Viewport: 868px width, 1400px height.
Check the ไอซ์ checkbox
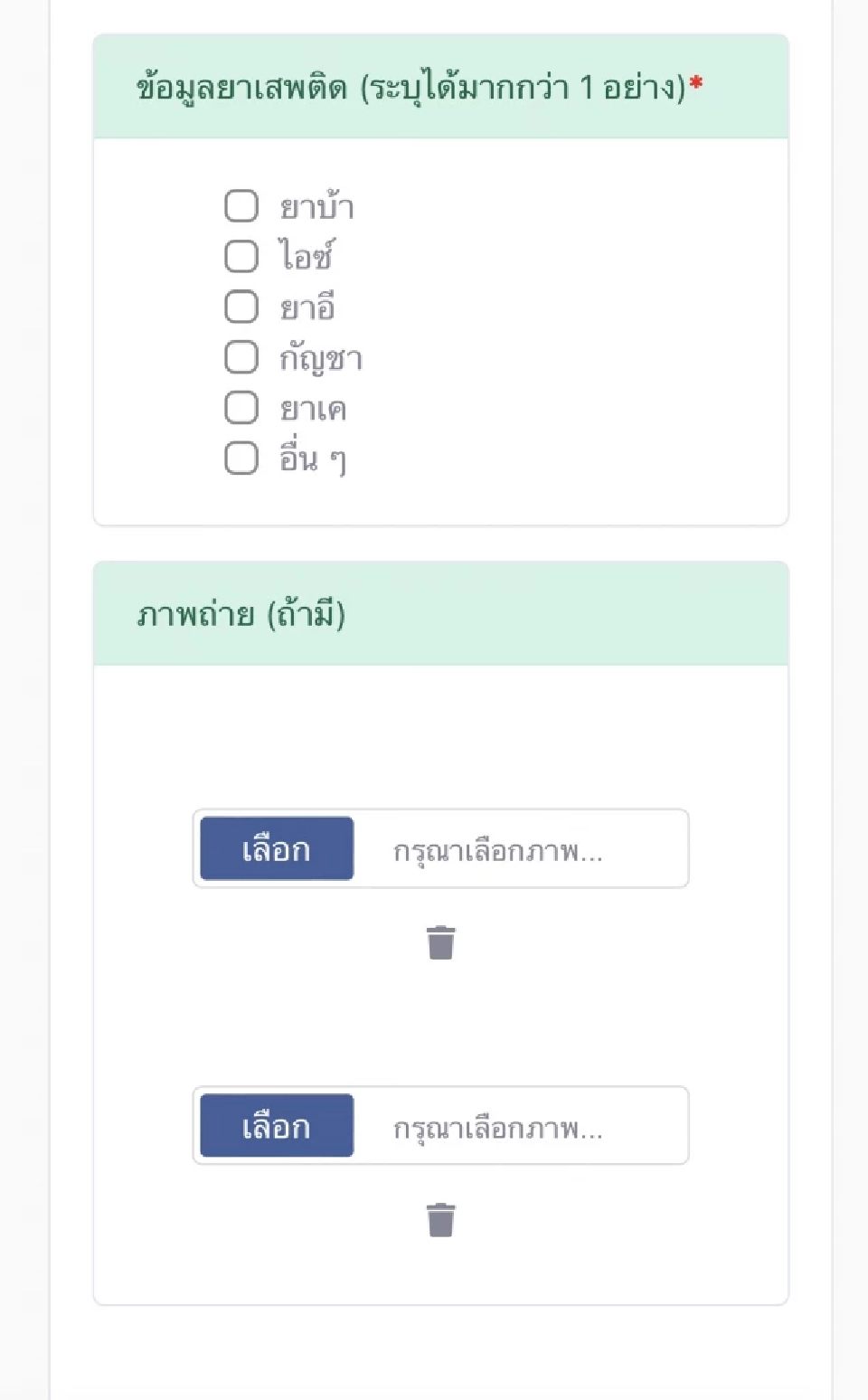(x=240, y=256)
